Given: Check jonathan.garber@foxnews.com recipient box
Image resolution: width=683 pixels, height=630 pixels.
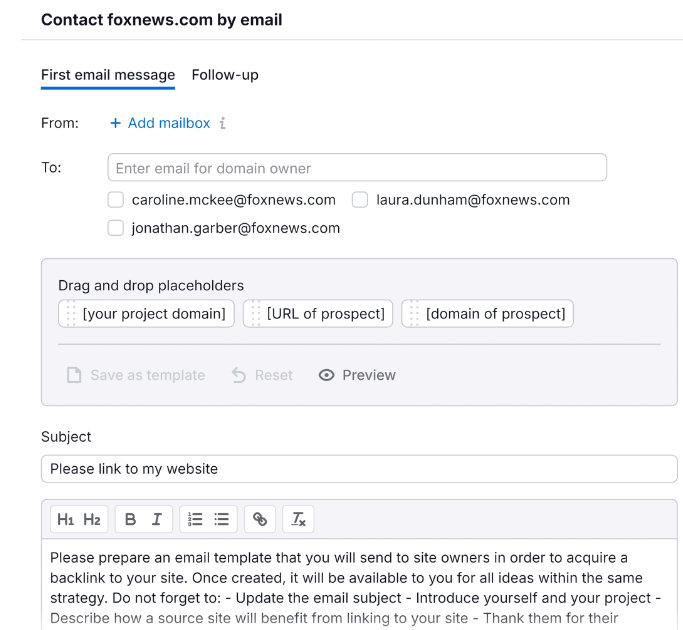Looking at the screenshot, I should [x=116, y=228].
